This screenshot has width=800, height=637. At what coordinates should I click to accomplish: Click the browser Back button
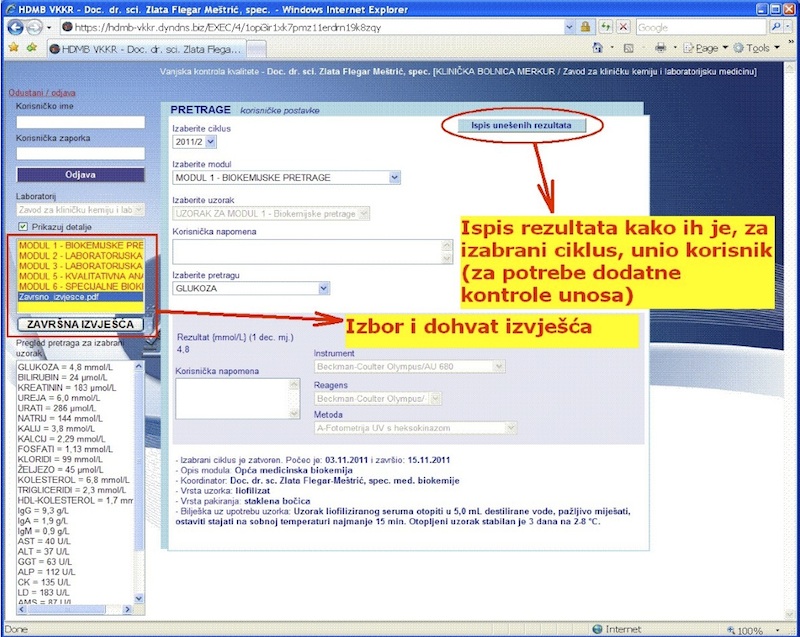coord(14,27)
